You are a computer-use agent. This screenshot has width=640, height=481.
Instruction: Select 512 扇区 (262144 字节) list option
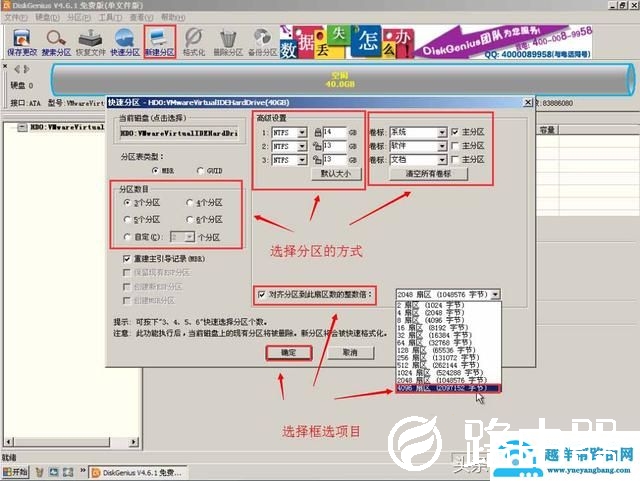pos(448,365)
